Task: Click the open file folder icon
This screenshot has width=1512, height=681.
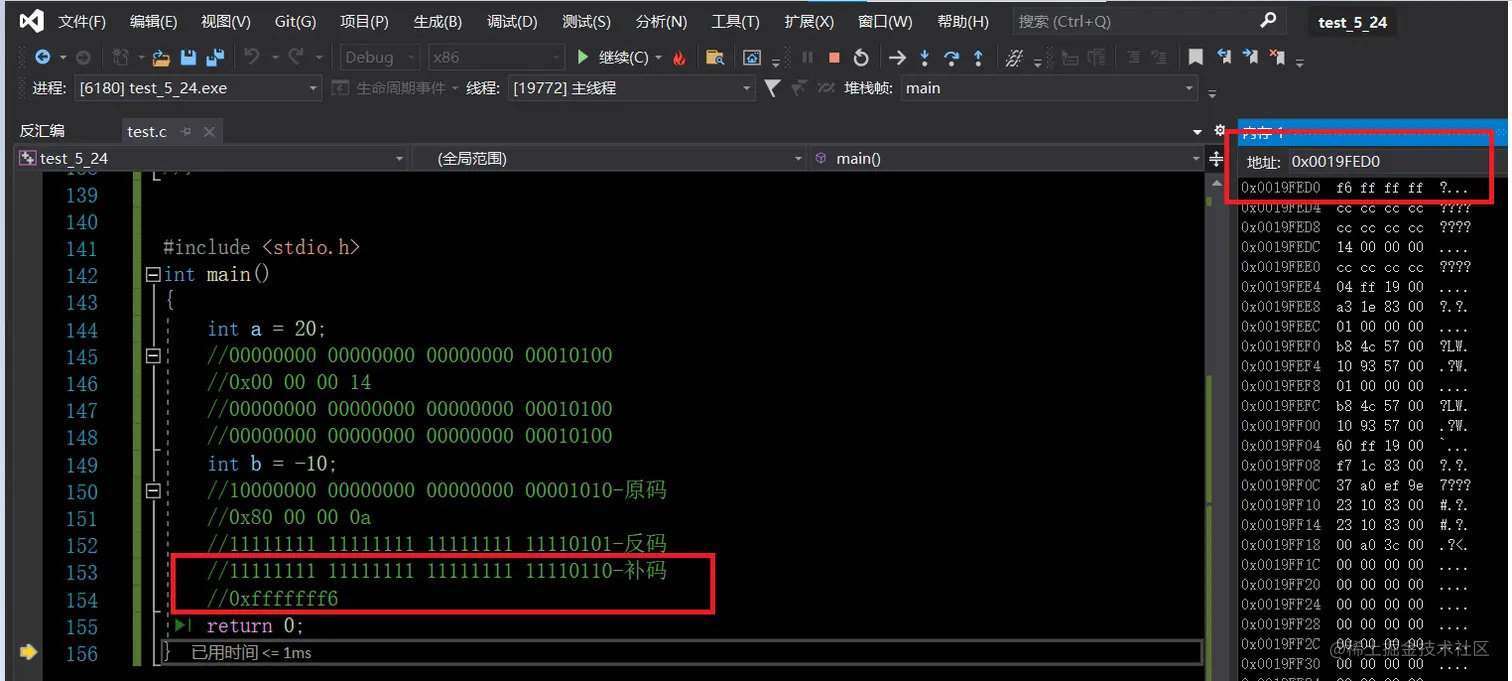Action: (x=161, y=58)
